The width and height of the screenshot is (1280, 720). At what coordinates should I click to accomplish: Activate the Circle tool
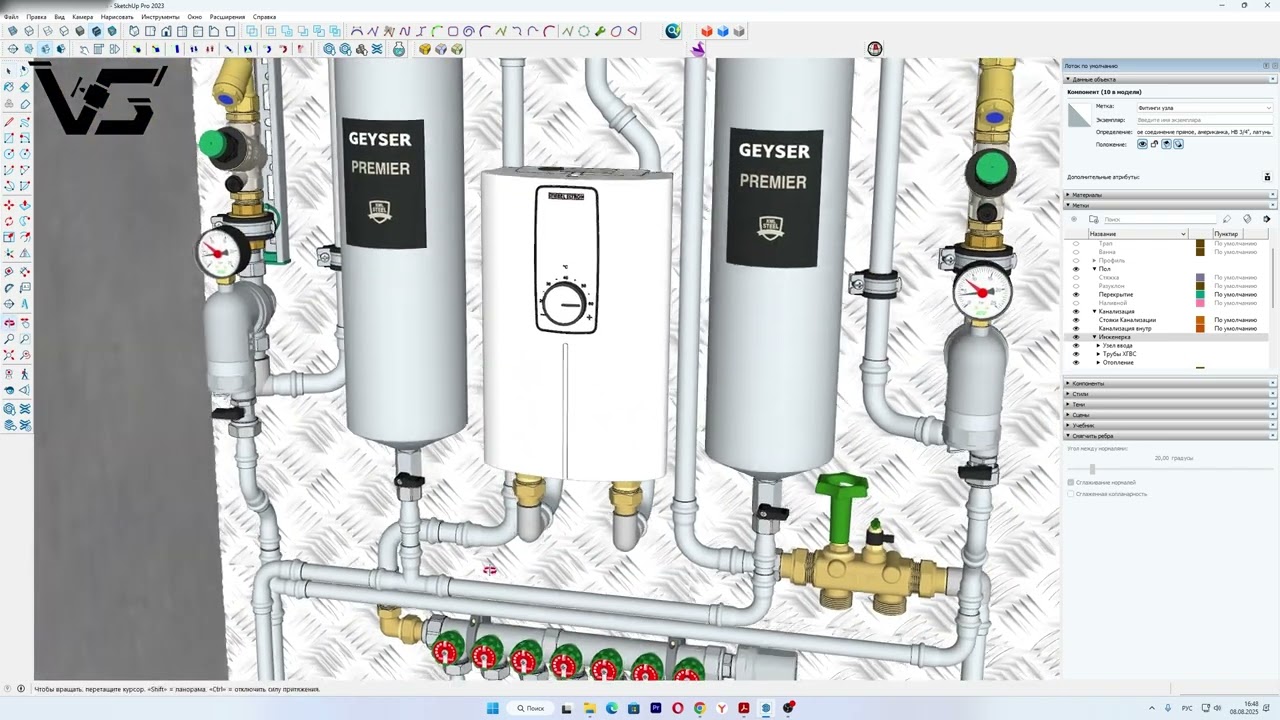(9, 154)
